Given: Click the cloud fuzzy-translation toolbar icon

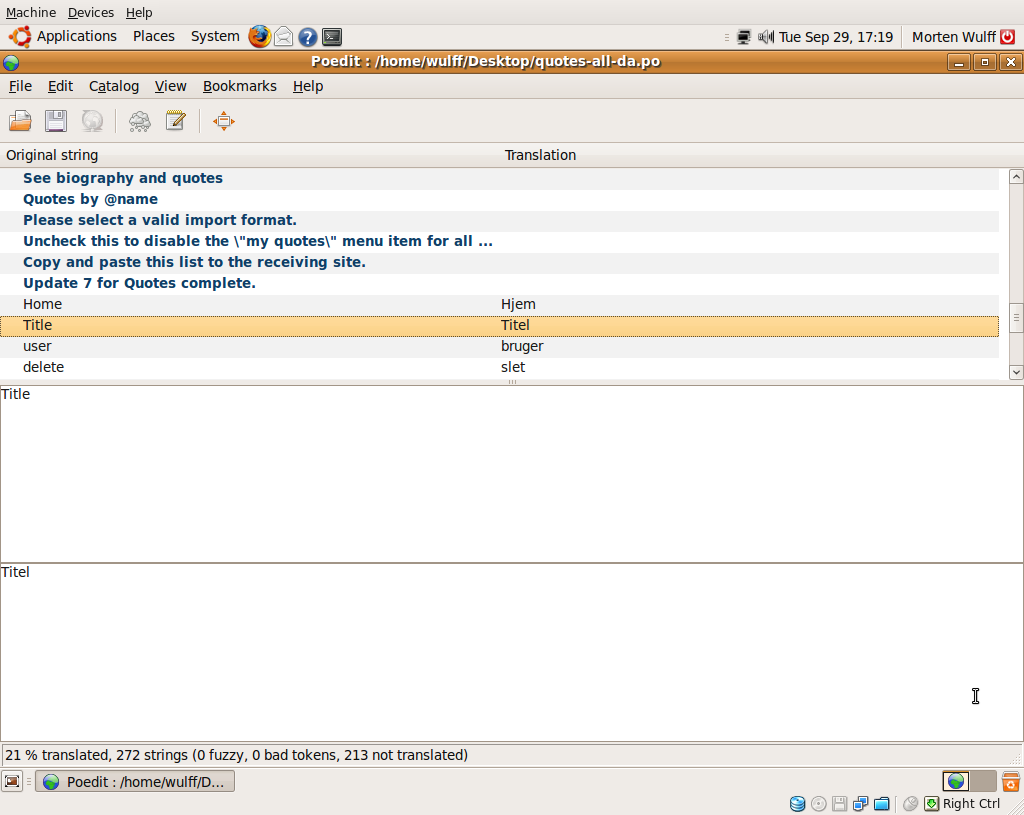Looking at the screenshot, I should coord(140,121).
